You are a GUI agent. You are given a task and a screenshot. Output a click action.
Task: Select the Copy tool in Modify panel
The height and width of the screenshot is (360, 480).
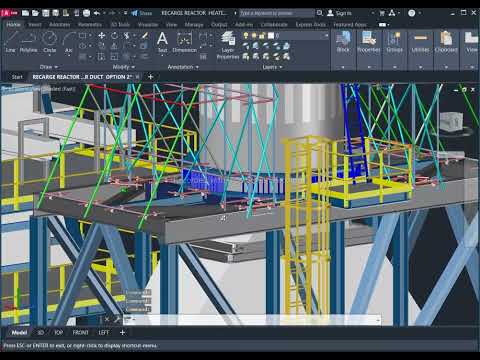coord(102,46)
